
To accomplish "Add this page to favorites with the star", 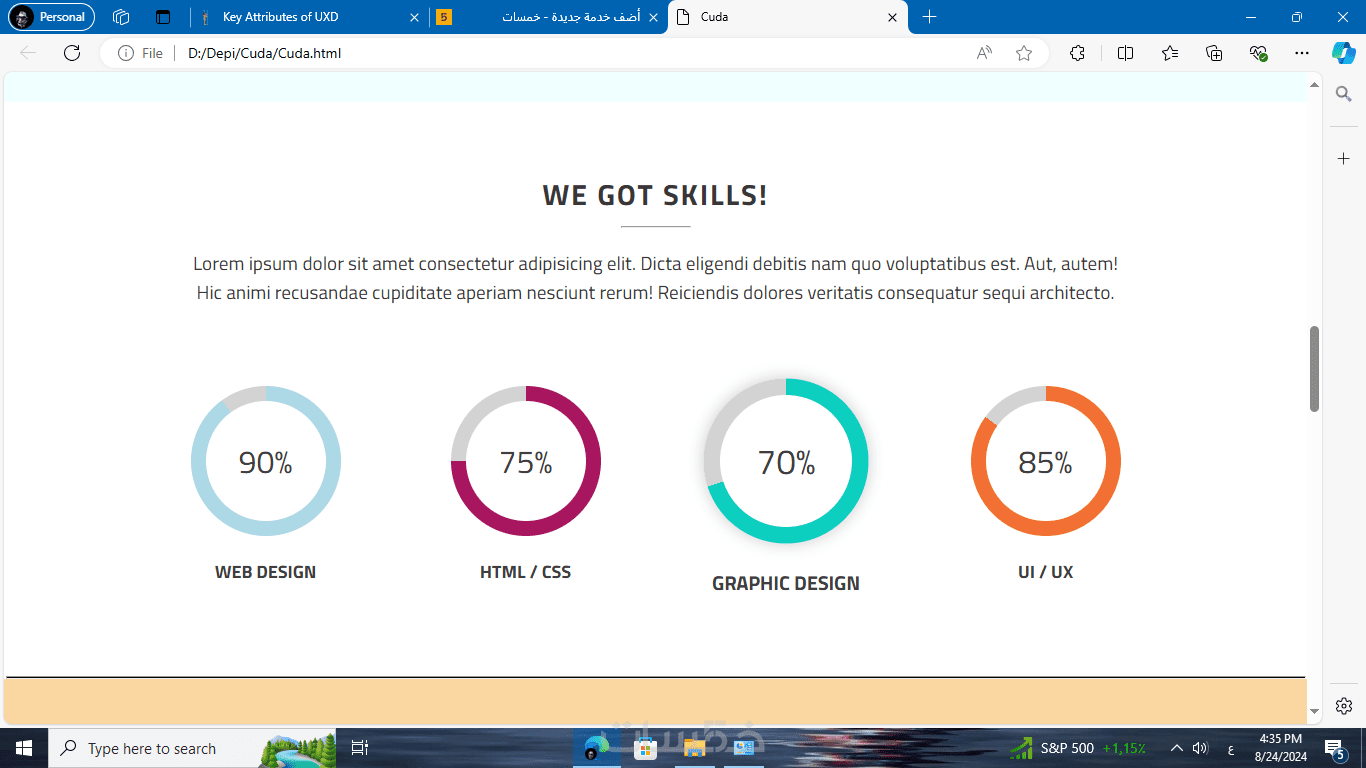I will (x=1024, y=53).
